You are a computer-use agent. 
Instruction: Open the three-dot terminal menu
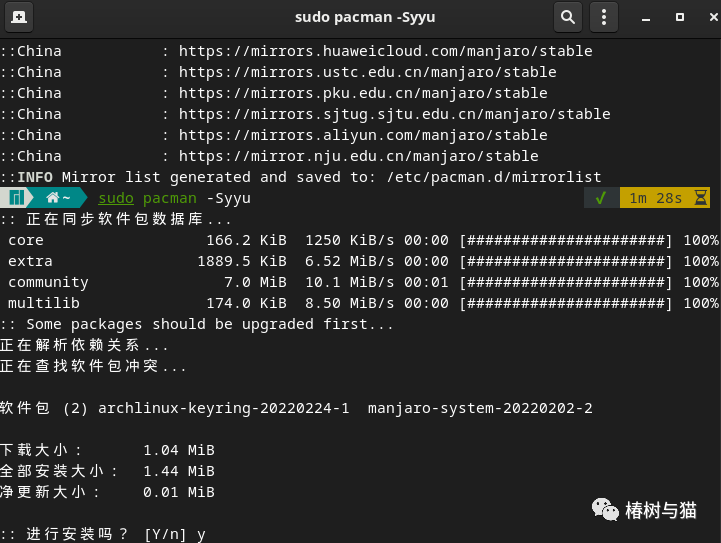[604, 17]
